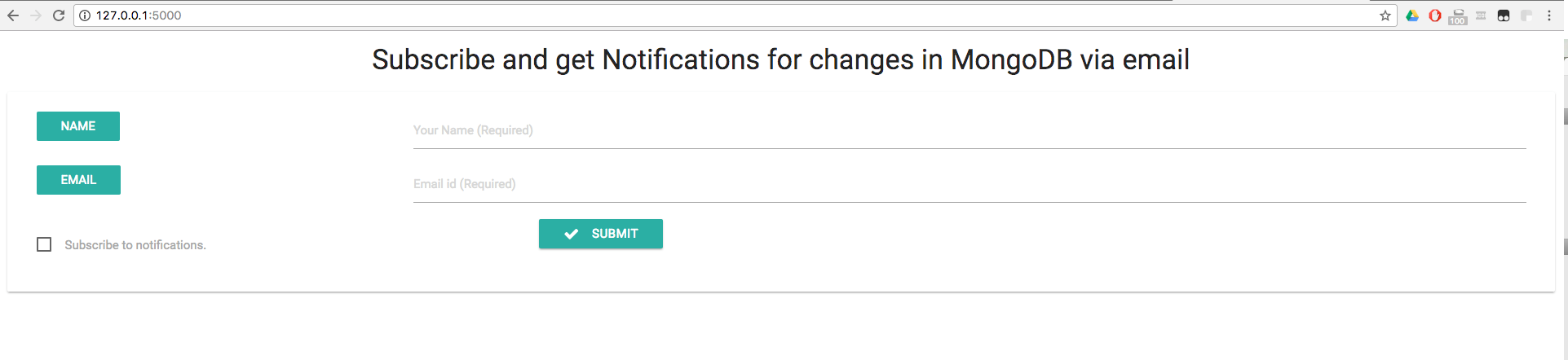The height and width of the screenshot is (360, 1568).
Task: Click the browser forward arrow
Action: tap(36, 15)
